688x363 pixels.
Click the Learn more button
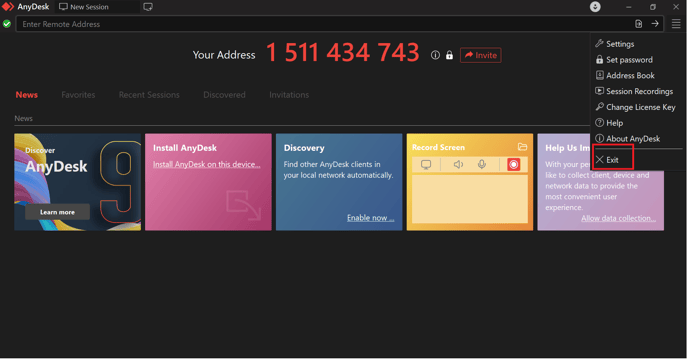(57, 212)
